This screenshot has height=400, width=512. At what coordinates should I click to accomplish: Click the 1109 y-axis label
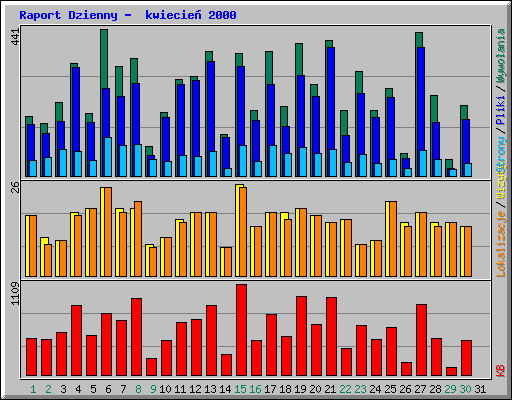click(16, 293)
